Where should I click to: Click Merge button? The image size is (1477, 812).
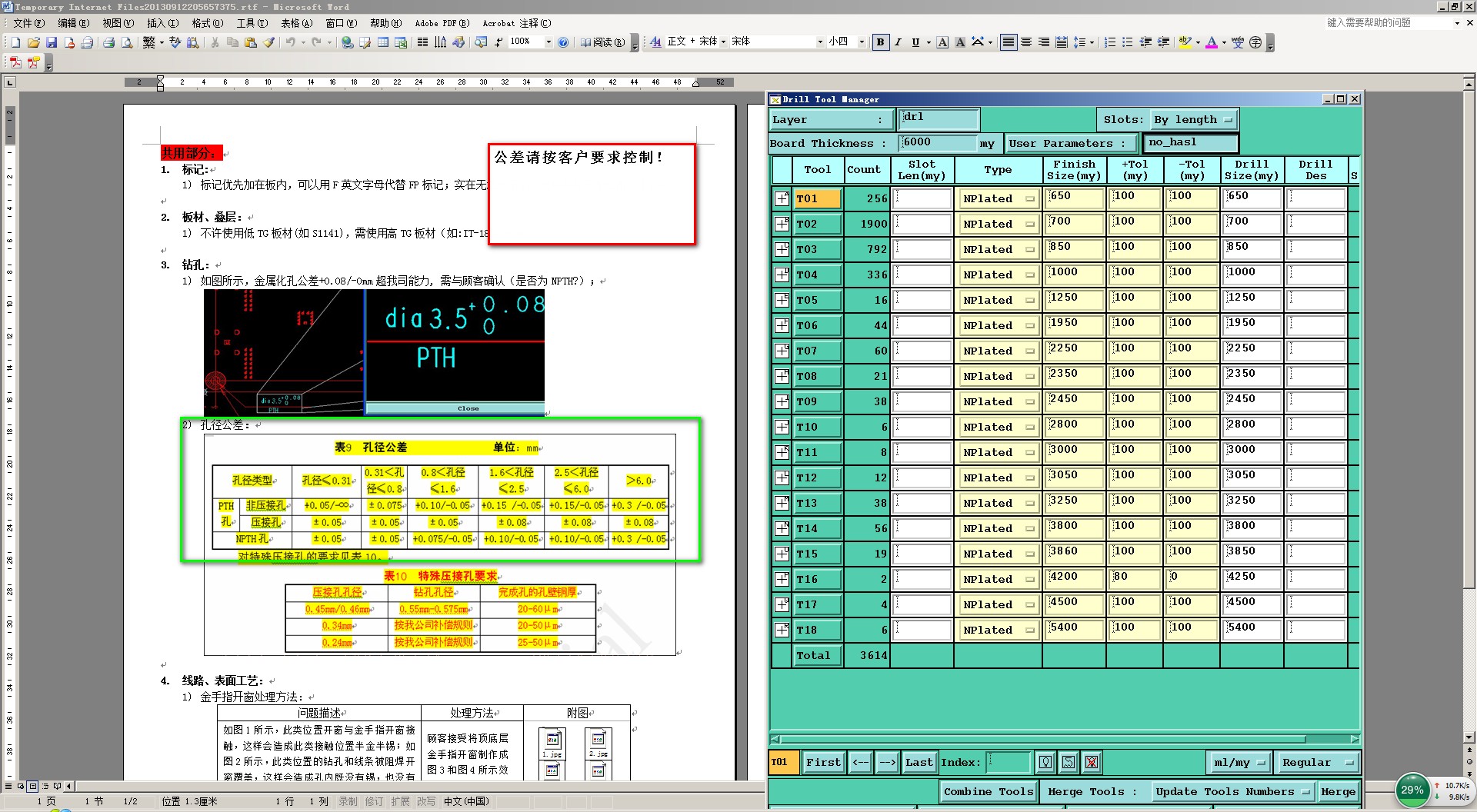(1338, 791)
